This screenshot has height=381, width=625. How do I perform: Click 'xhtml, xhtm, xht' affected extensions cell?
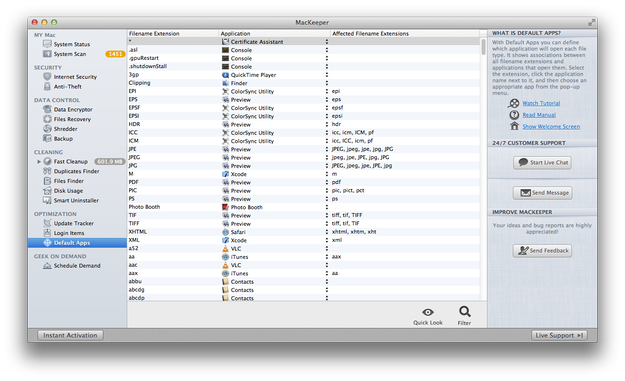point(354,232)
